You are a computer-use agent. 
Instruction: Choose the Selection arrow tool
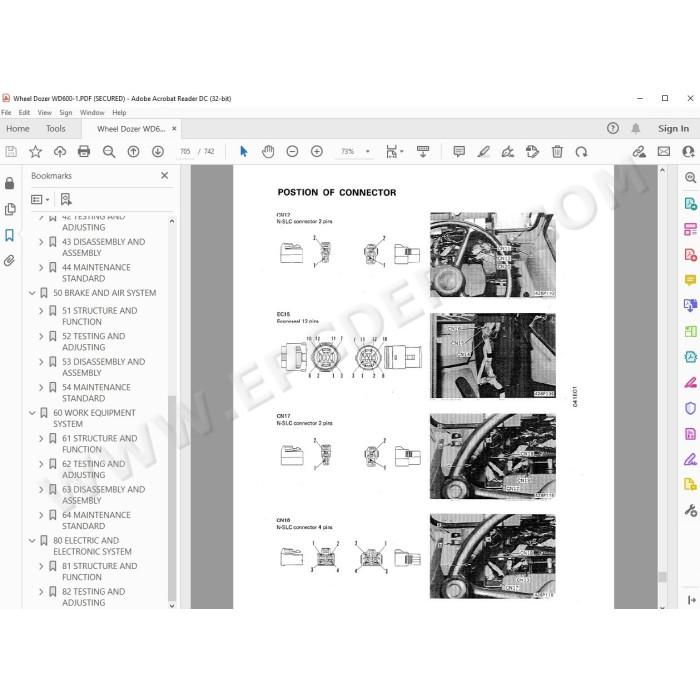tap(243, 152)
